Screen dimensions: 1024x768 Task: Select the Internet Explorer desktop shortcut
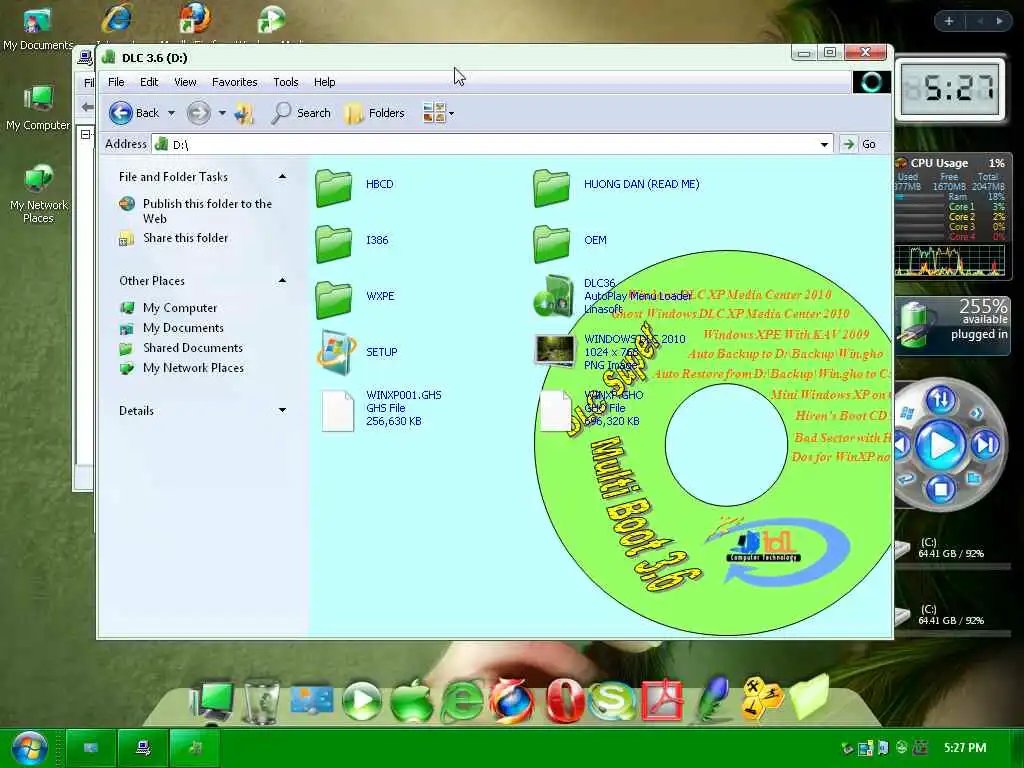(x=117, y=18)
